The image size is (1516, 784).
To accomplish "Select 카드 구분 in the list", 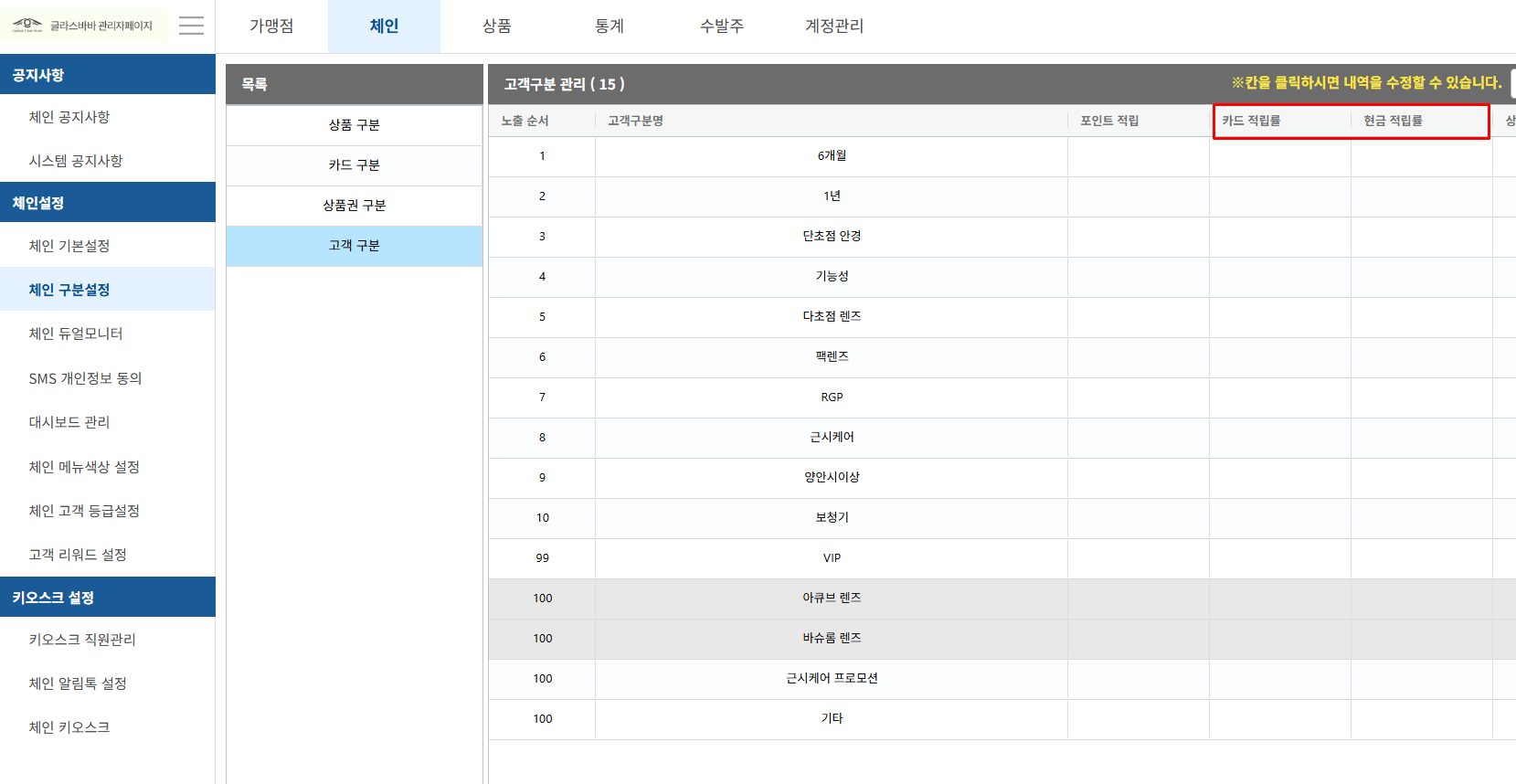I will (355, 165).
